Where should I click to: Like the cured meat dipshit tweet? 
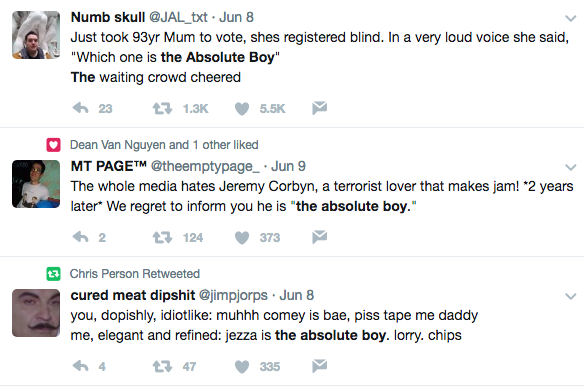coord(242,367)
